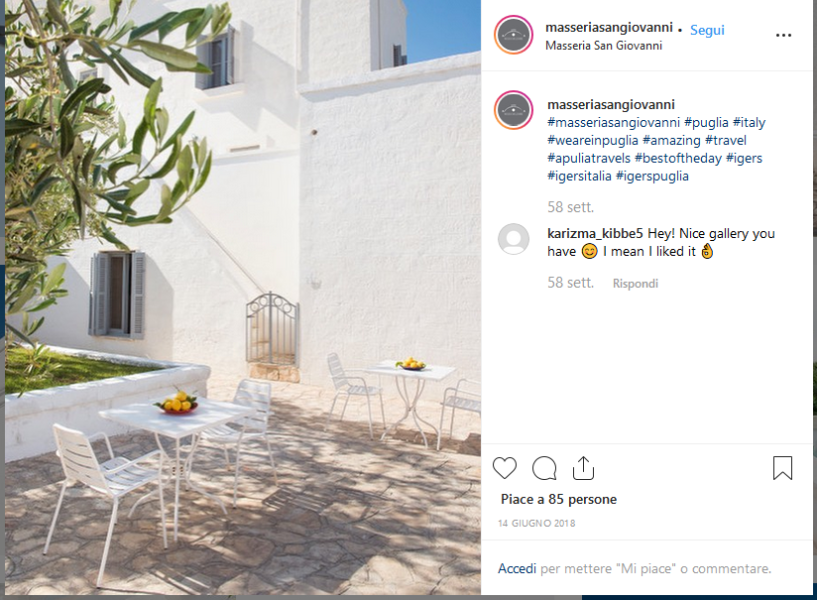Reply to the comment with Rispondi
The width and height of the screenshot is (817, 600).
[635, 283]
